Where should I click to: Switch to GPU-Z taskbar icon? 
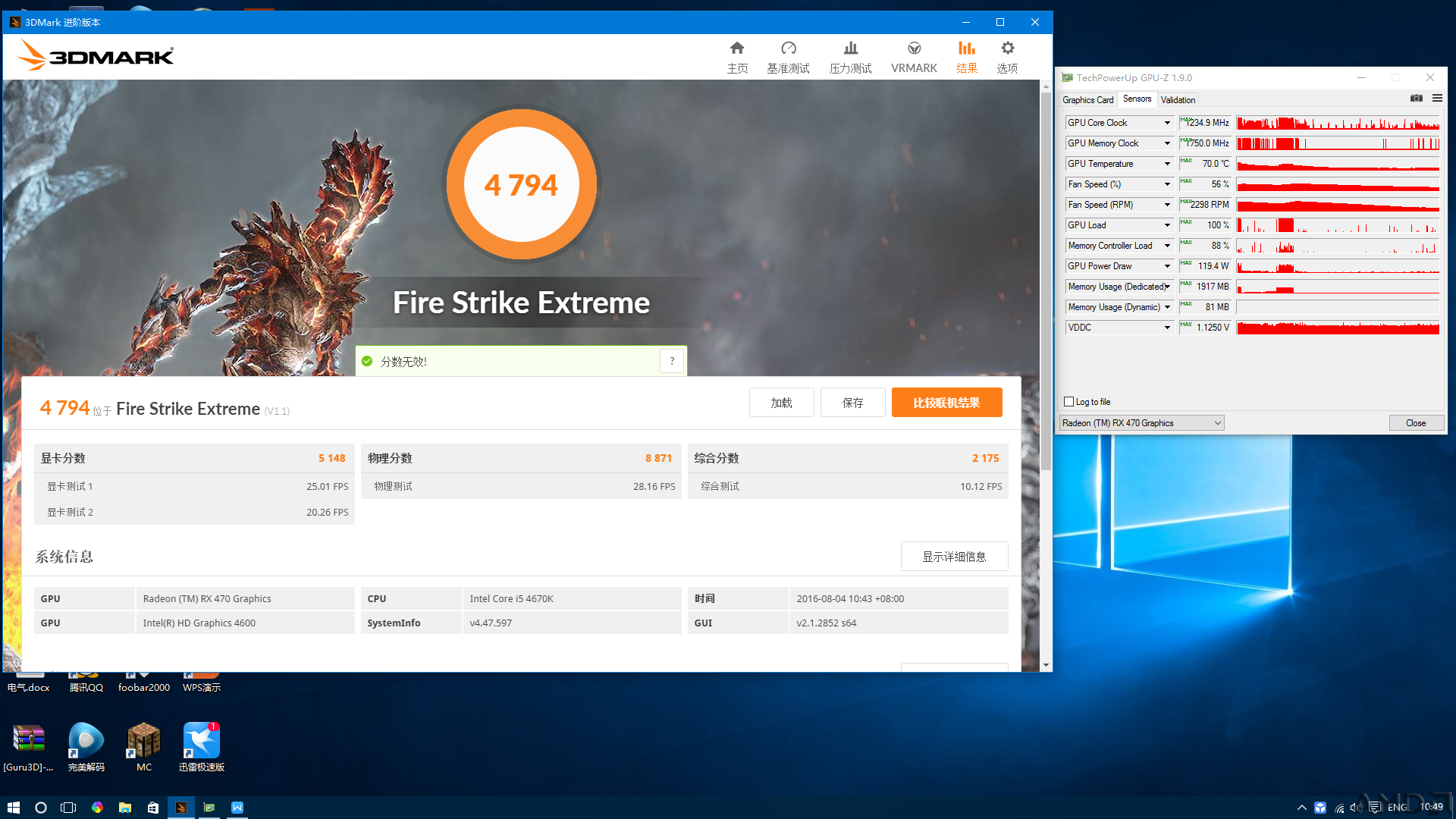click(209, 808)
